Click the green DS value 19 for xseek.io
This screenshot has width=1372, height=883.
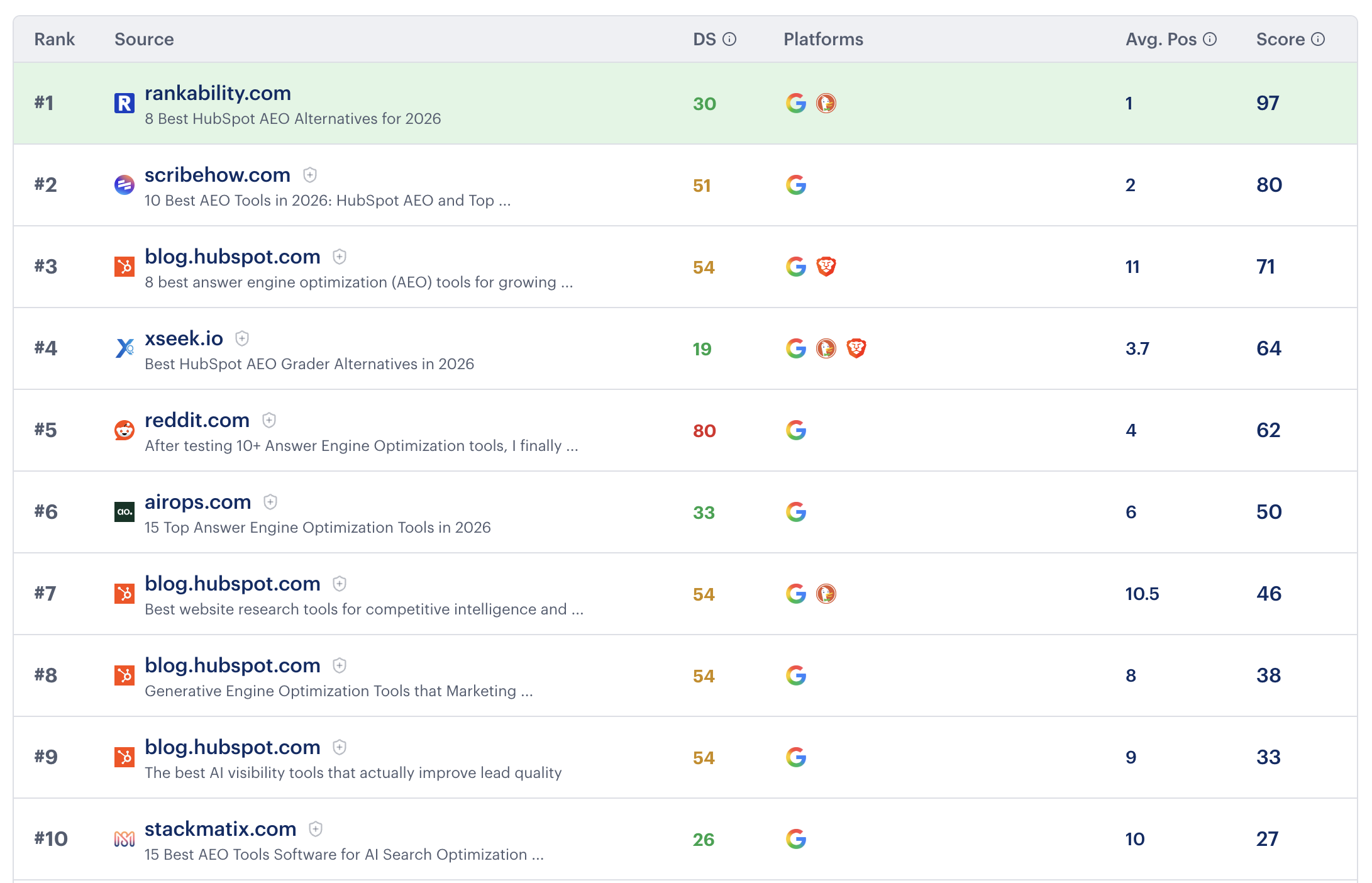pyautogui.click(x=704, y=348)
